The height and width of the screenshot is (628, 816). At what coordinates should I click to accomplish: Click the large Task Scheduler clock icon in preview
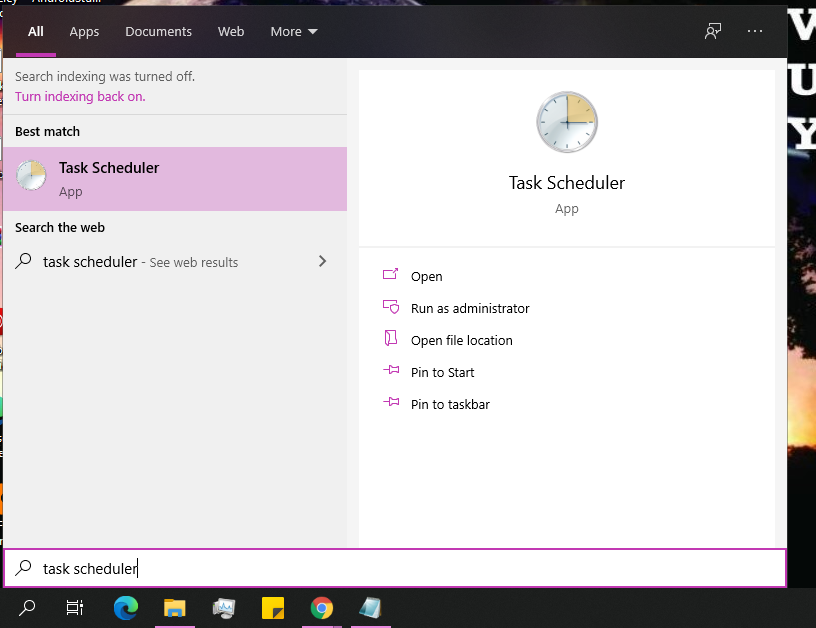[x=567, y=122]
